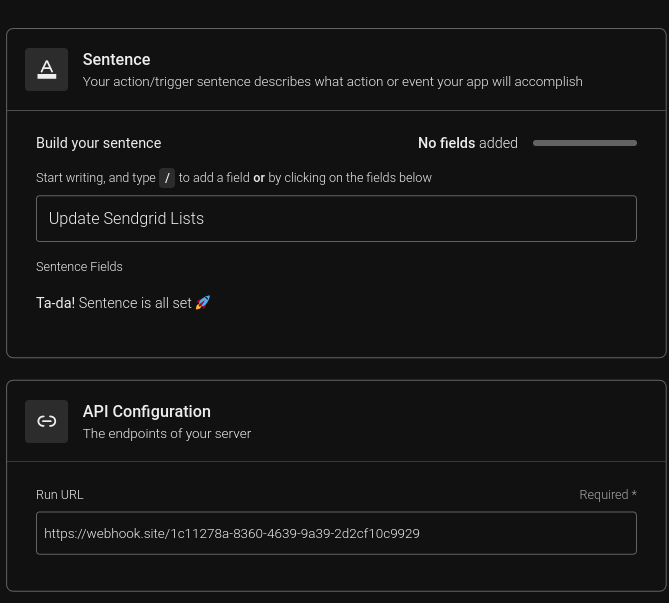The width and height of the screenshot is (669, 603).
Task: Click inside the Update Sendgrid Lists sentence field
Action: pyautogui.click(x=336, y=218)
